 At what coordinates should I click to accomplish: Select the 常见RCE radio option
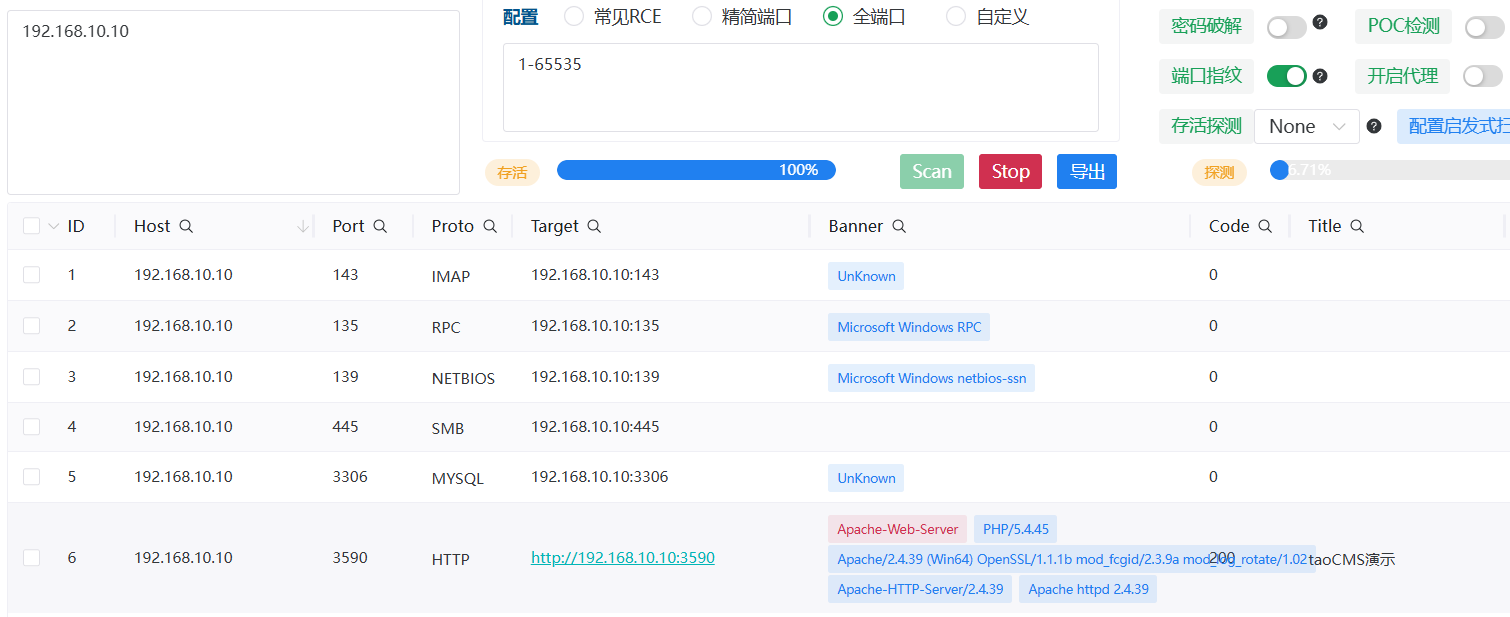coord(574,17)
